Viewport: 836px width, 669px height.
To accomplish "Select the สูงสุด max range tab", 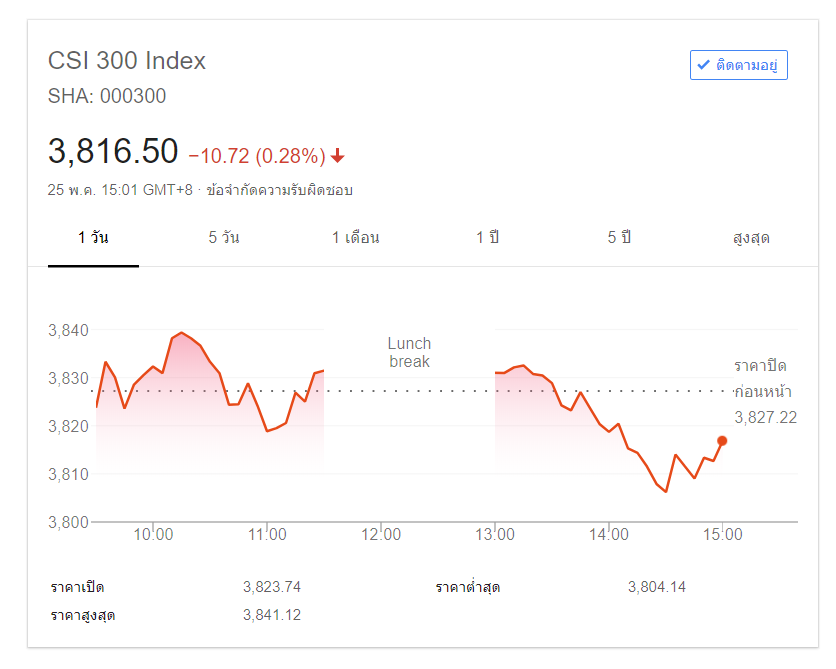I will (751, 238).
